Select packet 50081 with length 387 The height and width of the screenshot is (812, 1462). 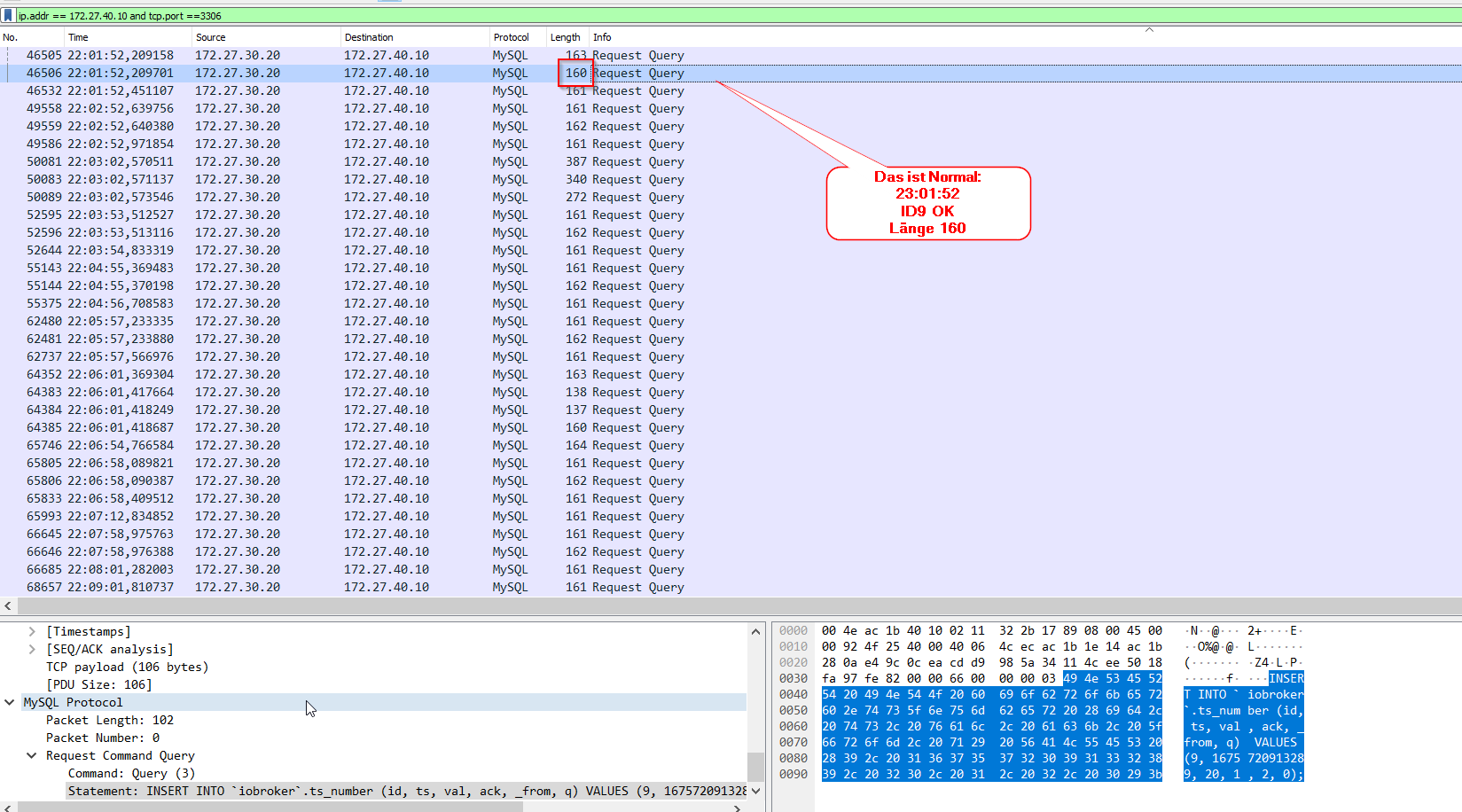tap(731, 161)
